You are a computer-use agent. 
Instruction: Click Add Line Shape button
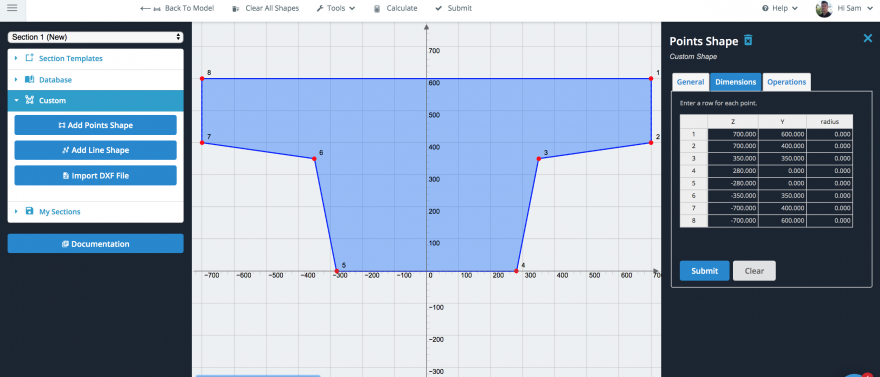point(95,150)
